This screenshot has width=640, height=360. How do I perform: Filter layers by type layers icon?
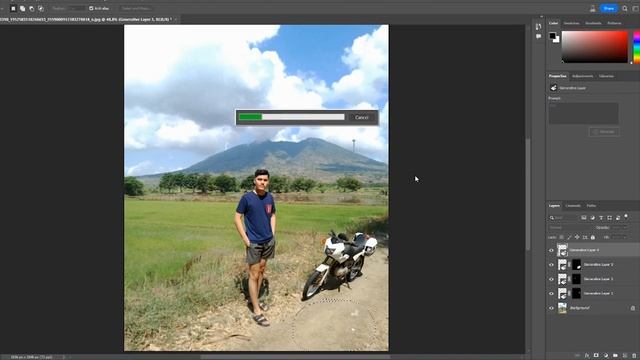pyautogui.click(x=601, y=218)
